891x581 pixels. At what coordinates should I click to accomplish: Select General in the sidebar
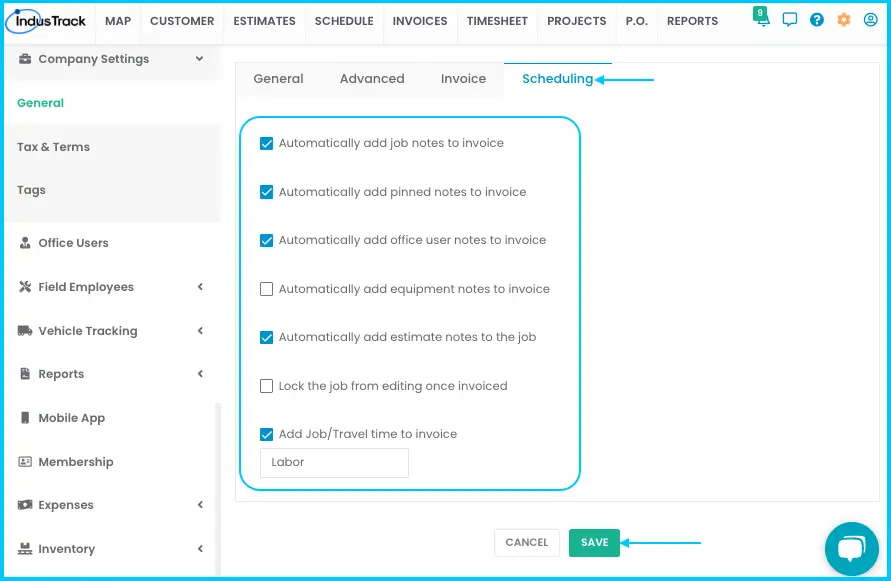(40, 103)
